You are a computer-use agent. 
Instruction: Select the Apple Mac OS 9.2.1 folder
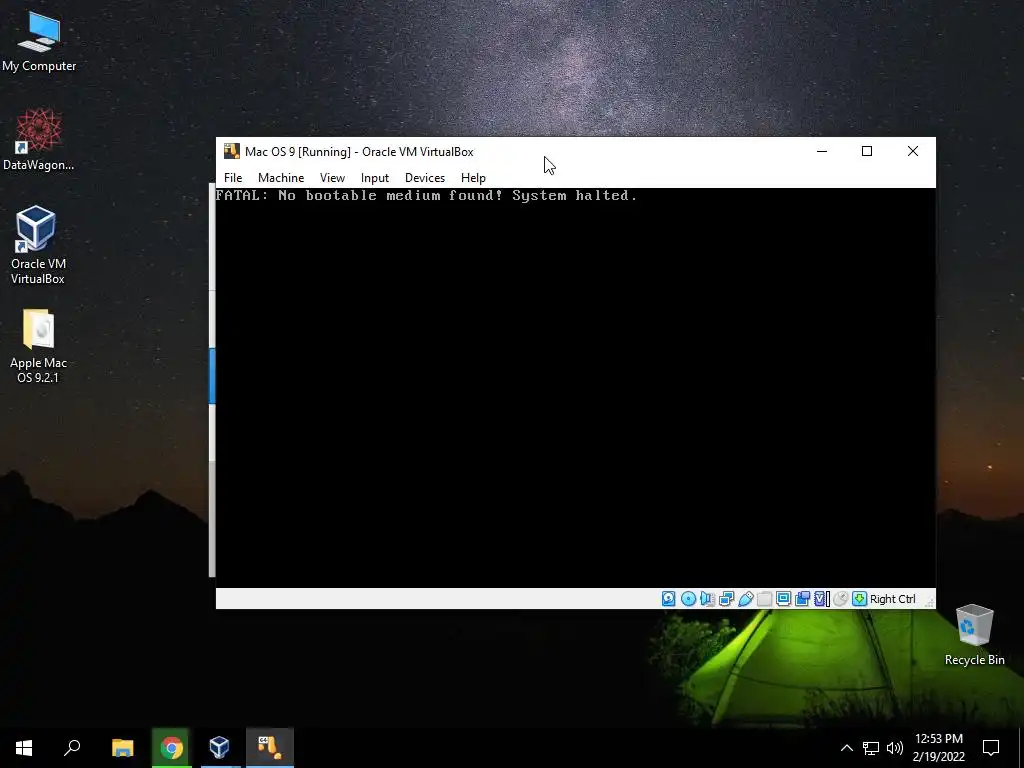38,346
